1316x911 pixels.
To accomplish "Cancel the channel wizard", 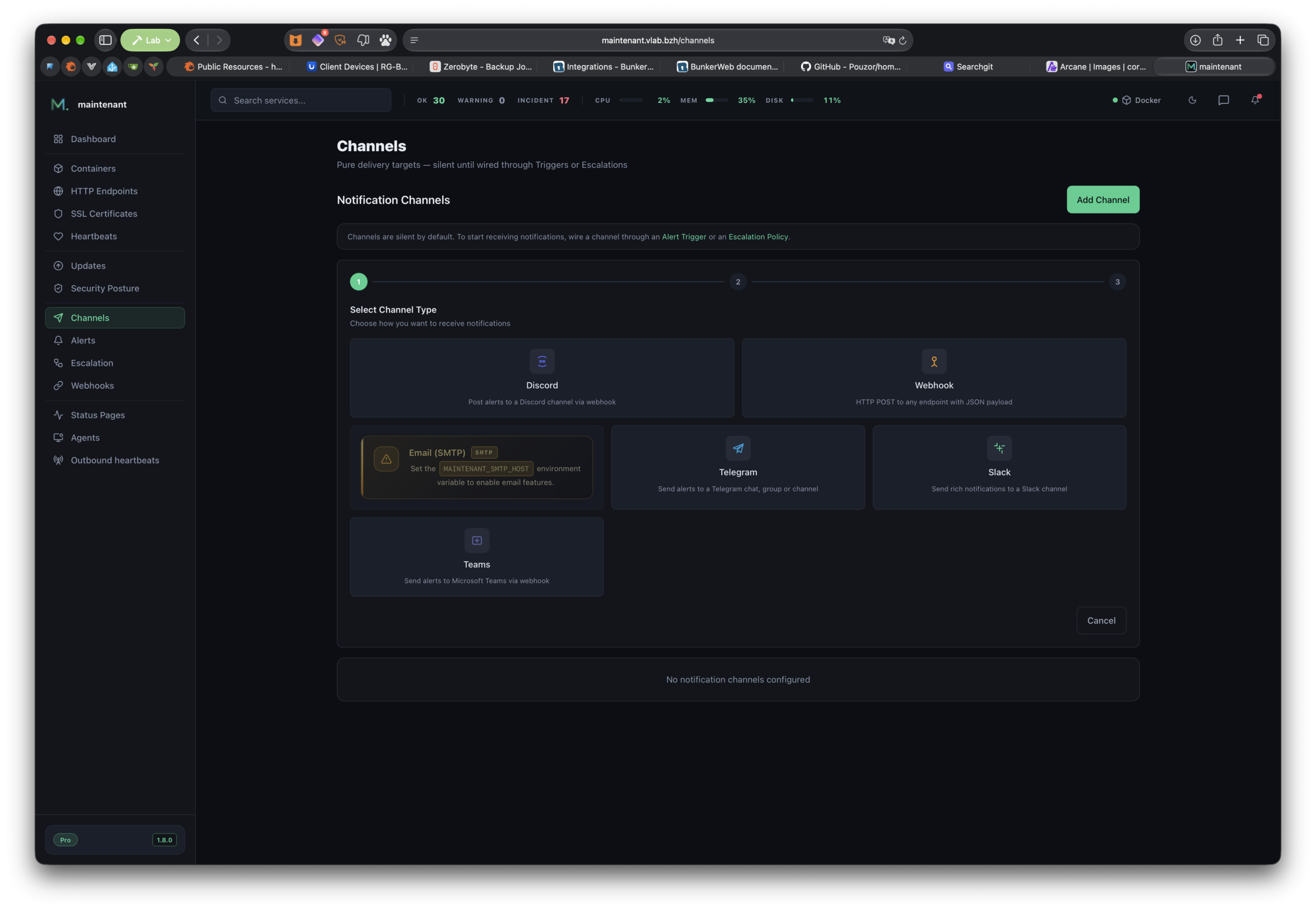I will [1101, 621].
